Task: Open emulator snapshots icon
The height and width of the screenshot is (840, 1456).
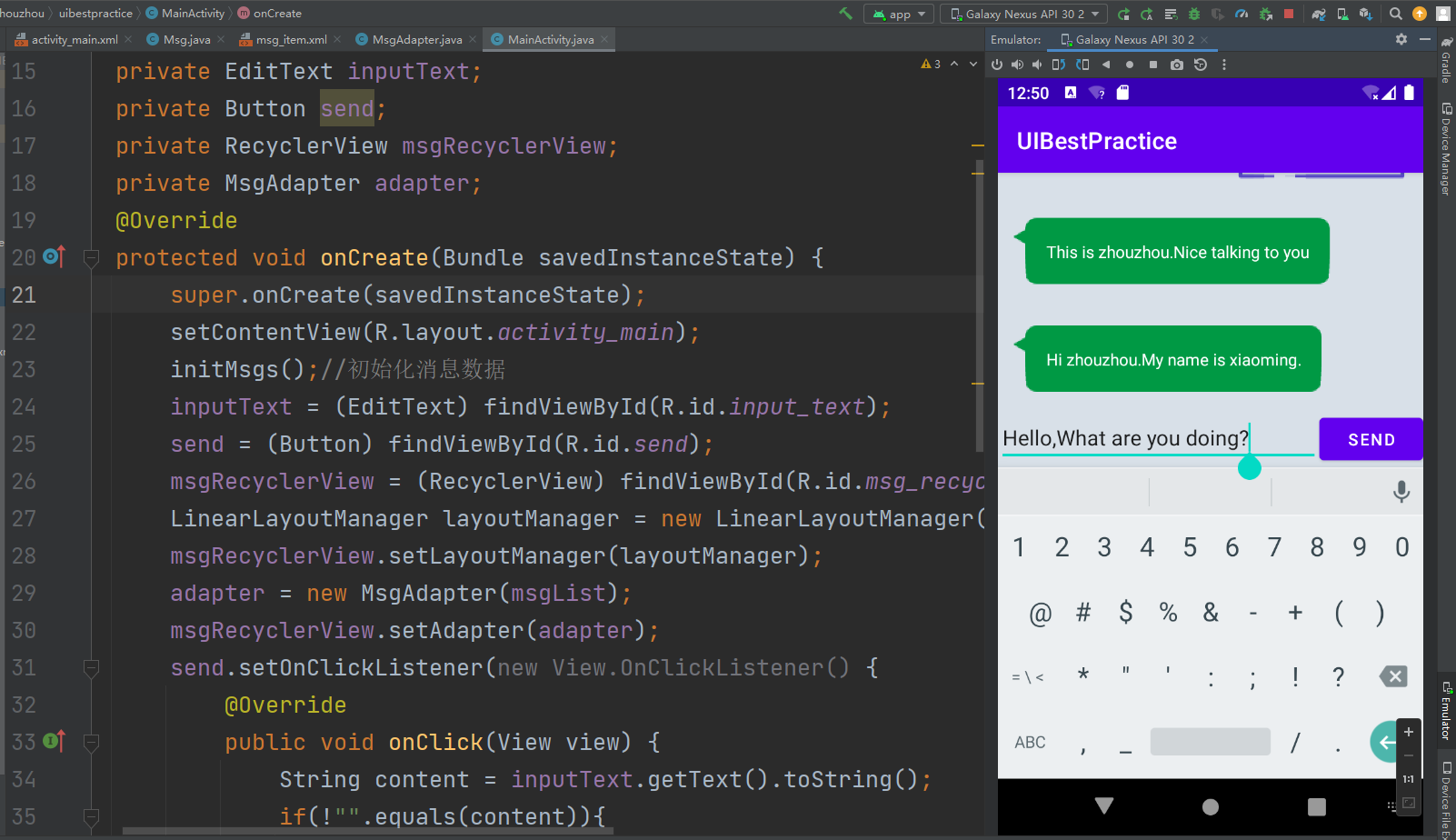Action: click(1201, 65)
